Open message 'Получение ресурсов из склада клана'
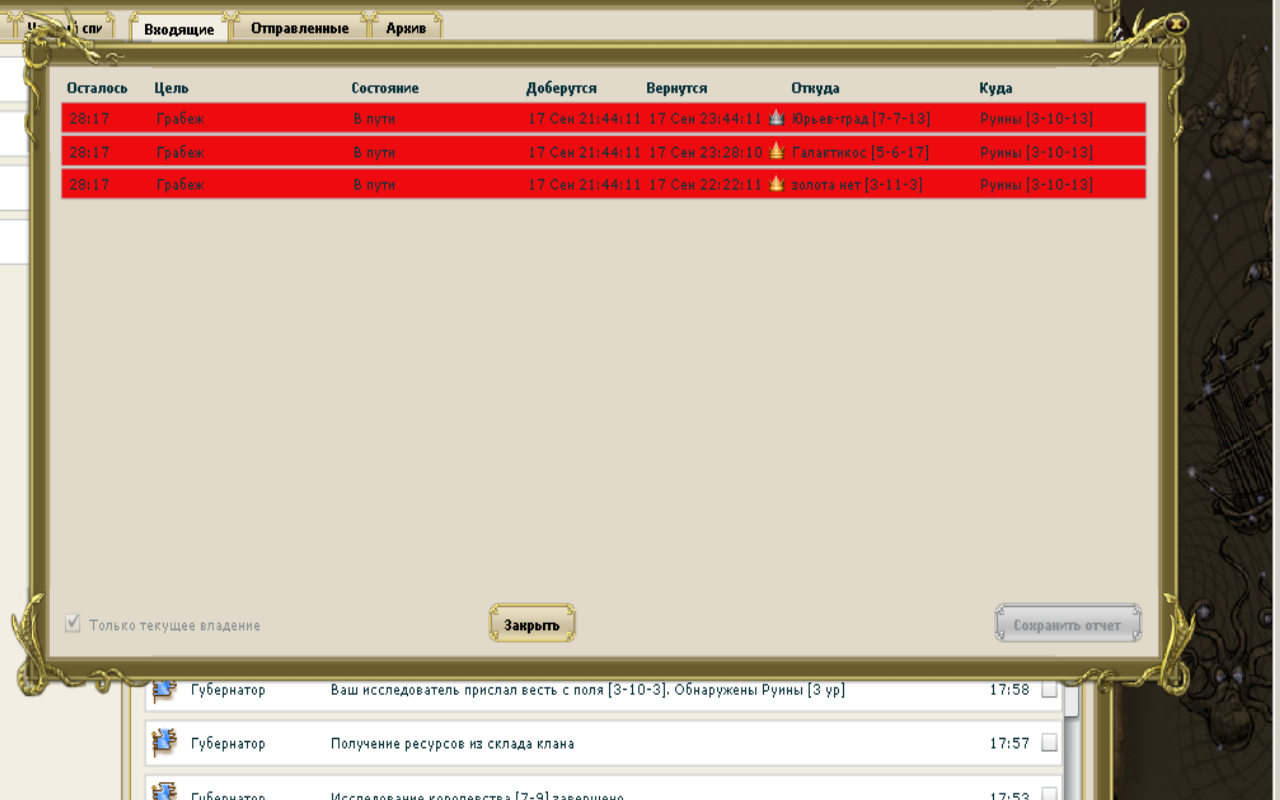 click(x=452, y=743)
